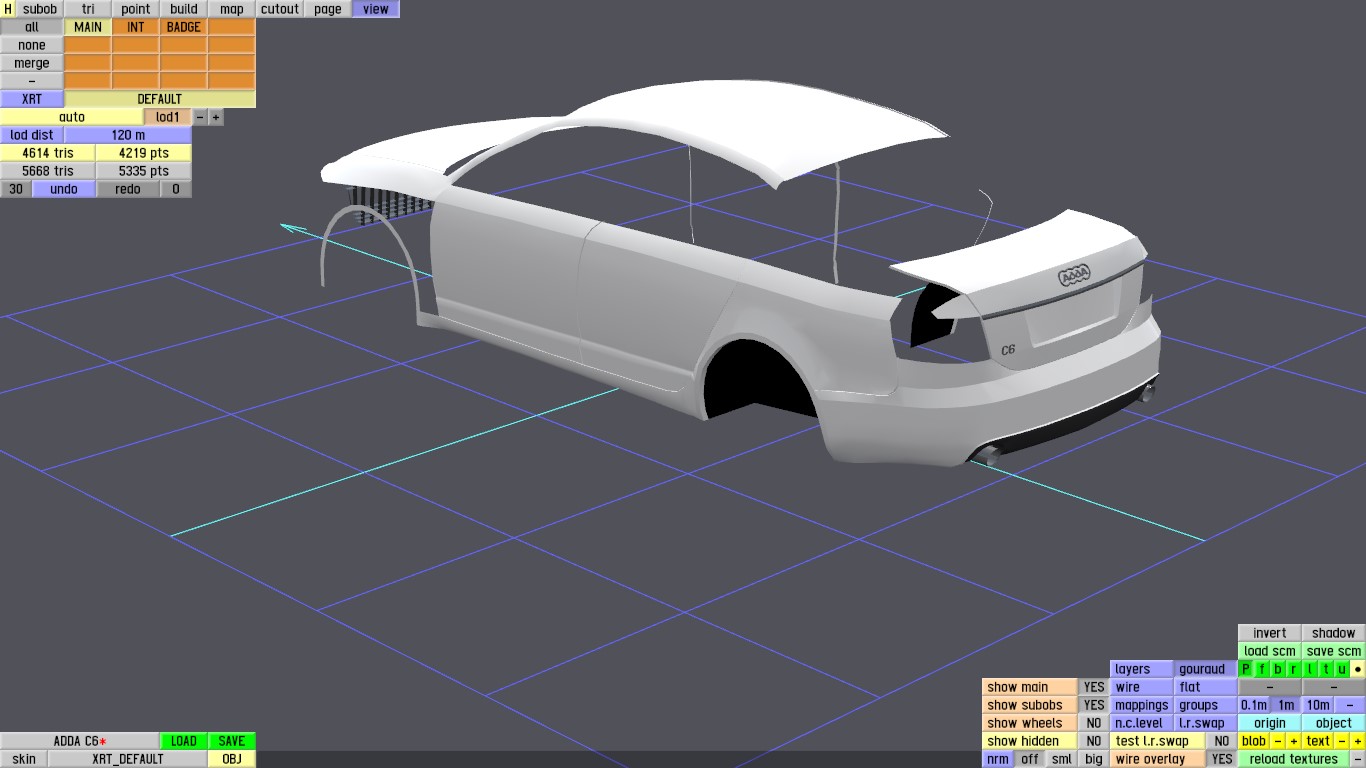
Task: Click the load scm button
Action: 1270,651
